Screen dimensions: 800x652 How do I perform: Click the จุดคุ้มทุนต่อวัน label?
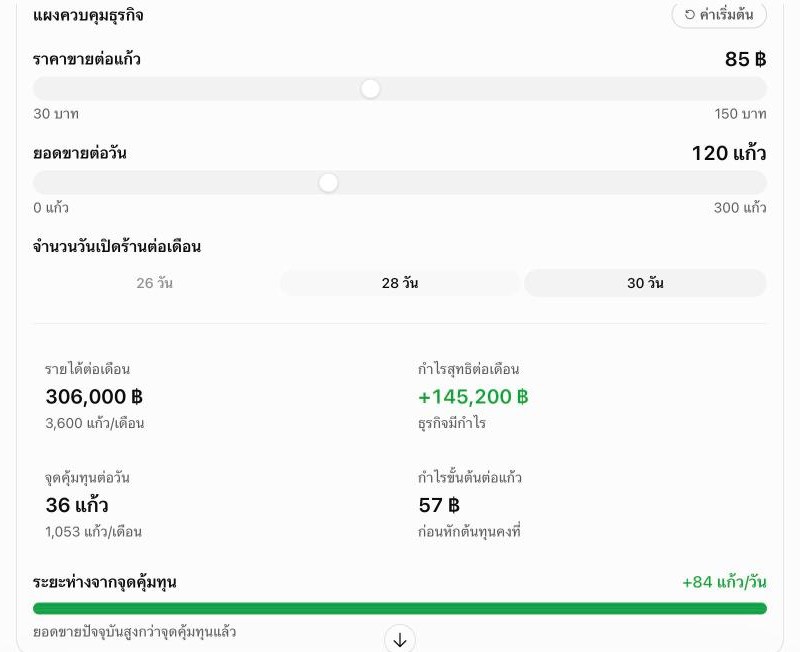click(x=87, y=478)
